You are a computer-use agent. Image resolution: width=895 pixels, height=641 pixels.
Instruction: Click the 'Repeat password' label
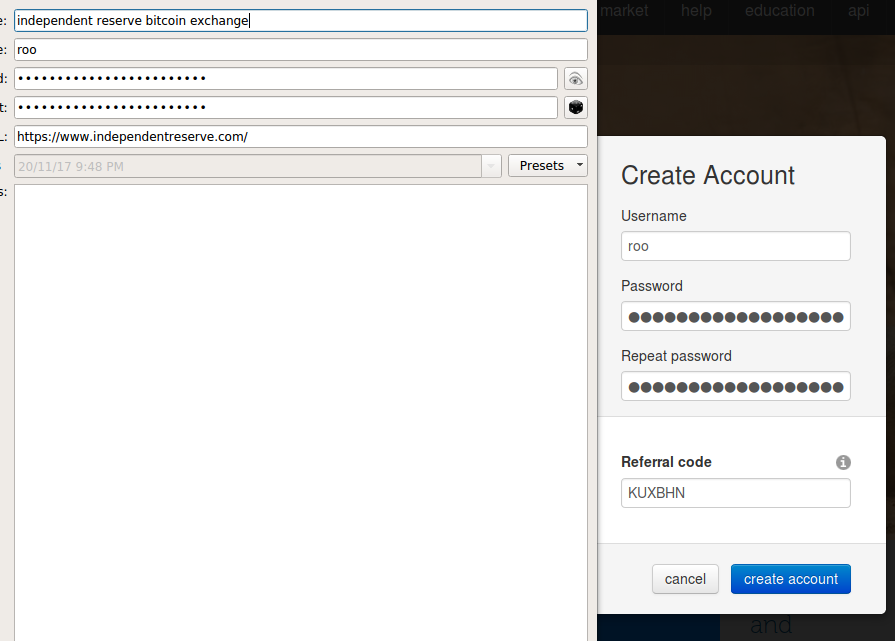(676, 356)
